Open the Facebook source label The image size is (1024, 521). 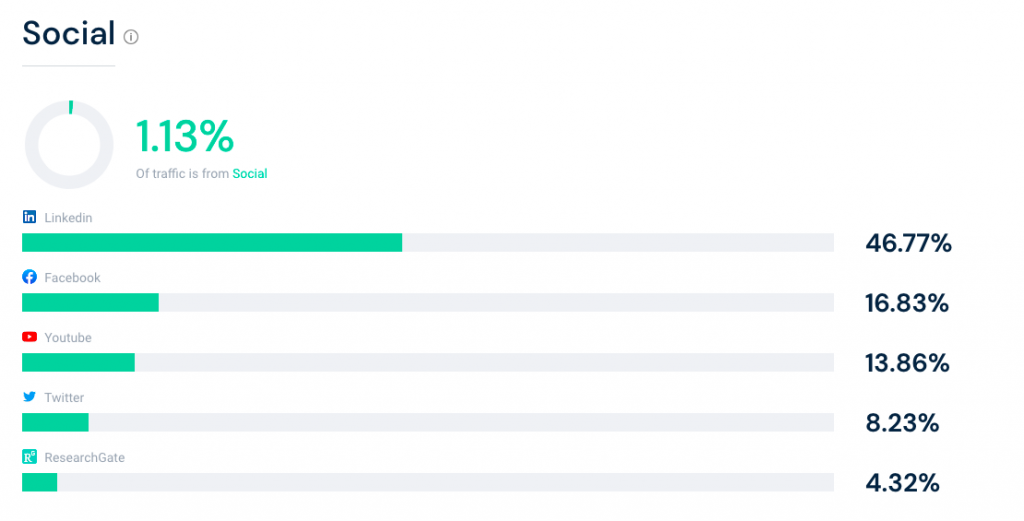coord(72,277)
